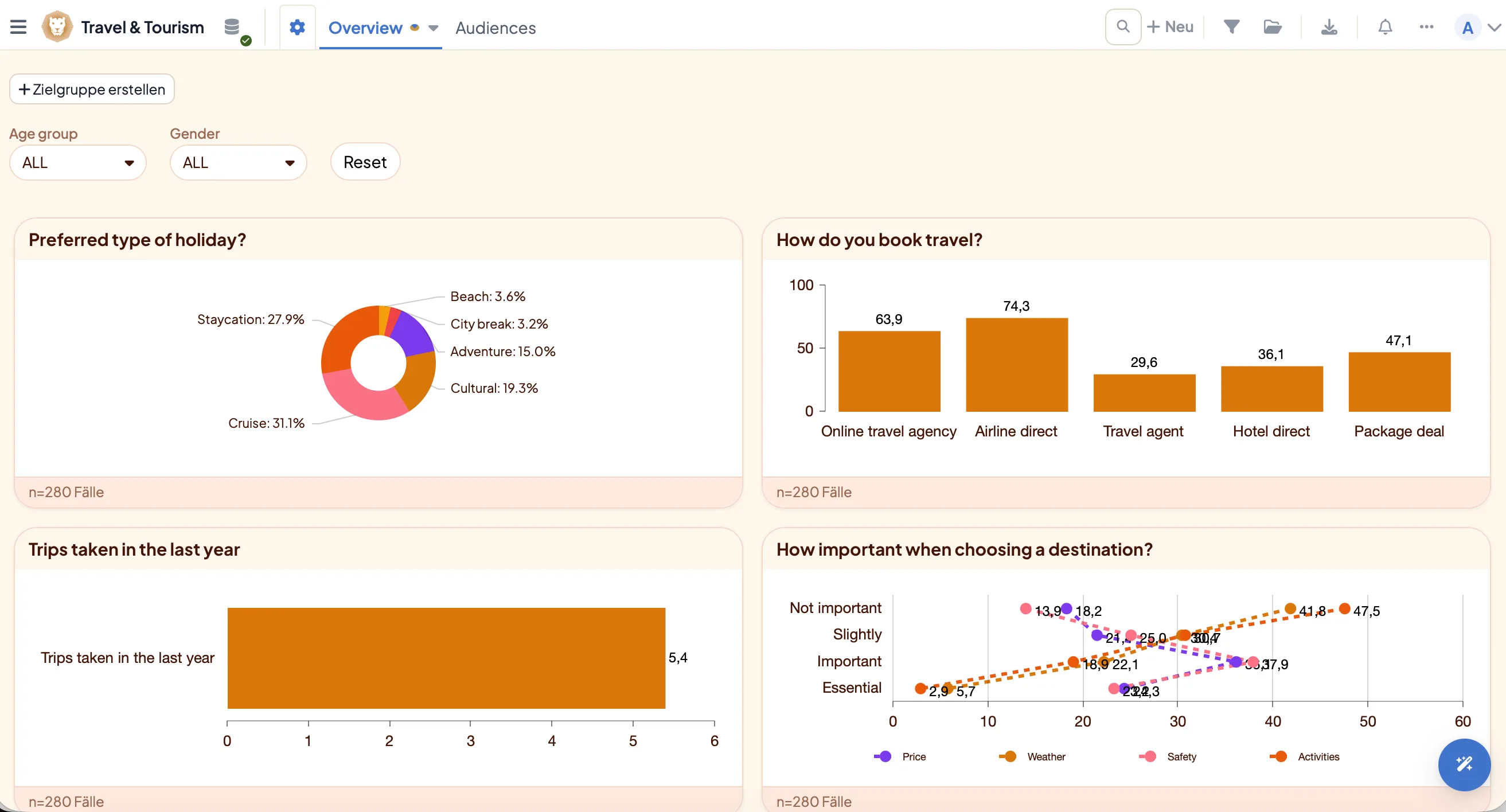Click the 5,4 value label
Viewport: 1506px width, 812px height.
coord(678,658)
